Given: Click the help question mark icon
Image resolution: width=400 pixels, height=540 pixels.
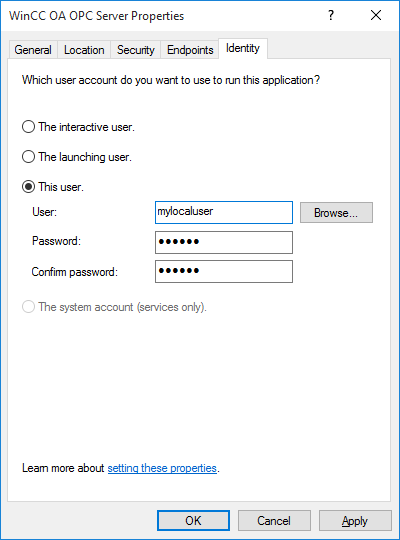Looking at the screenshot, I should click(x=331, y=15).
